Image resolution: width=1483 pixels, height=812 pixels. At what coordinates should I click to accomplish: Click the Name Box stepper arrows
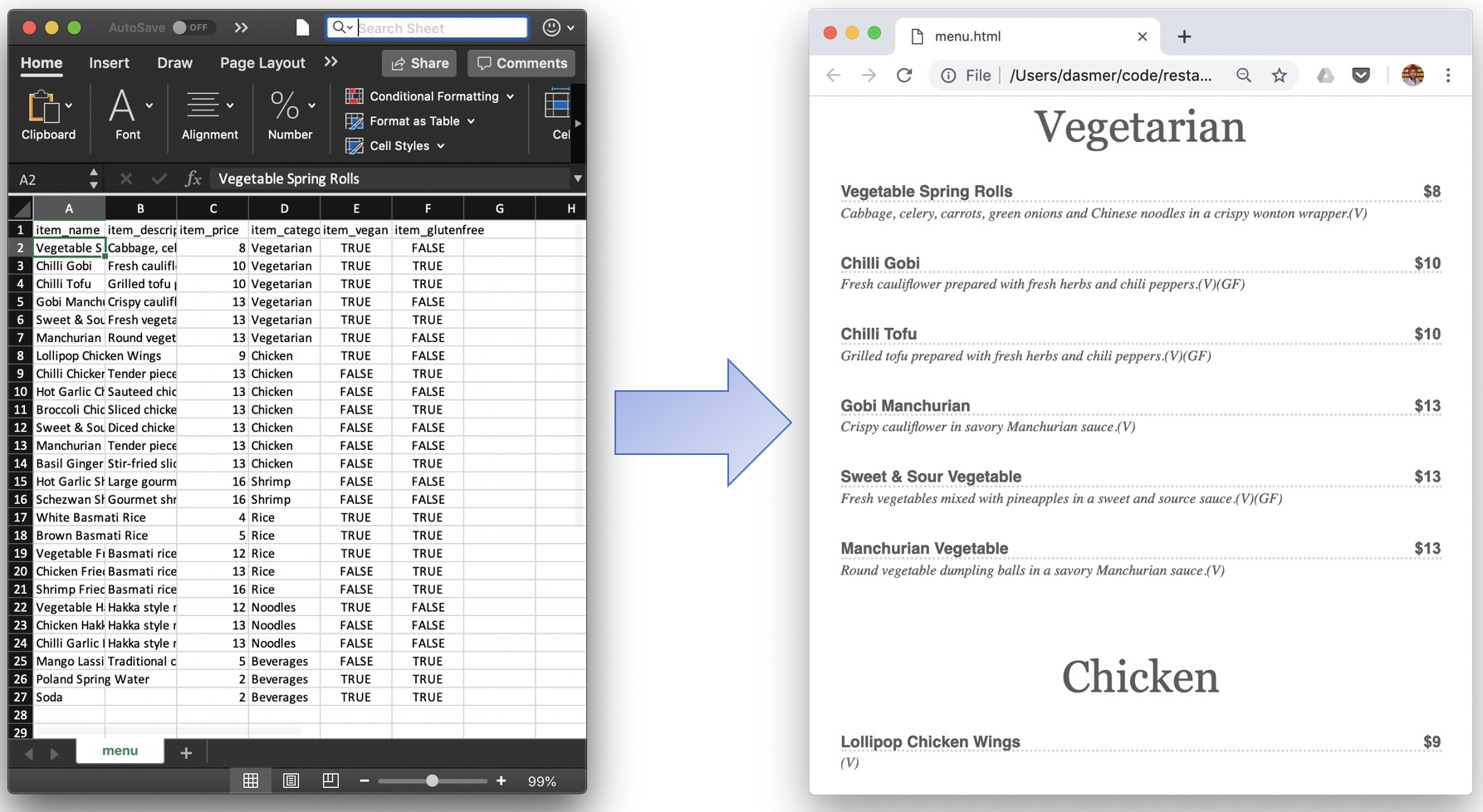click(93, 179)
